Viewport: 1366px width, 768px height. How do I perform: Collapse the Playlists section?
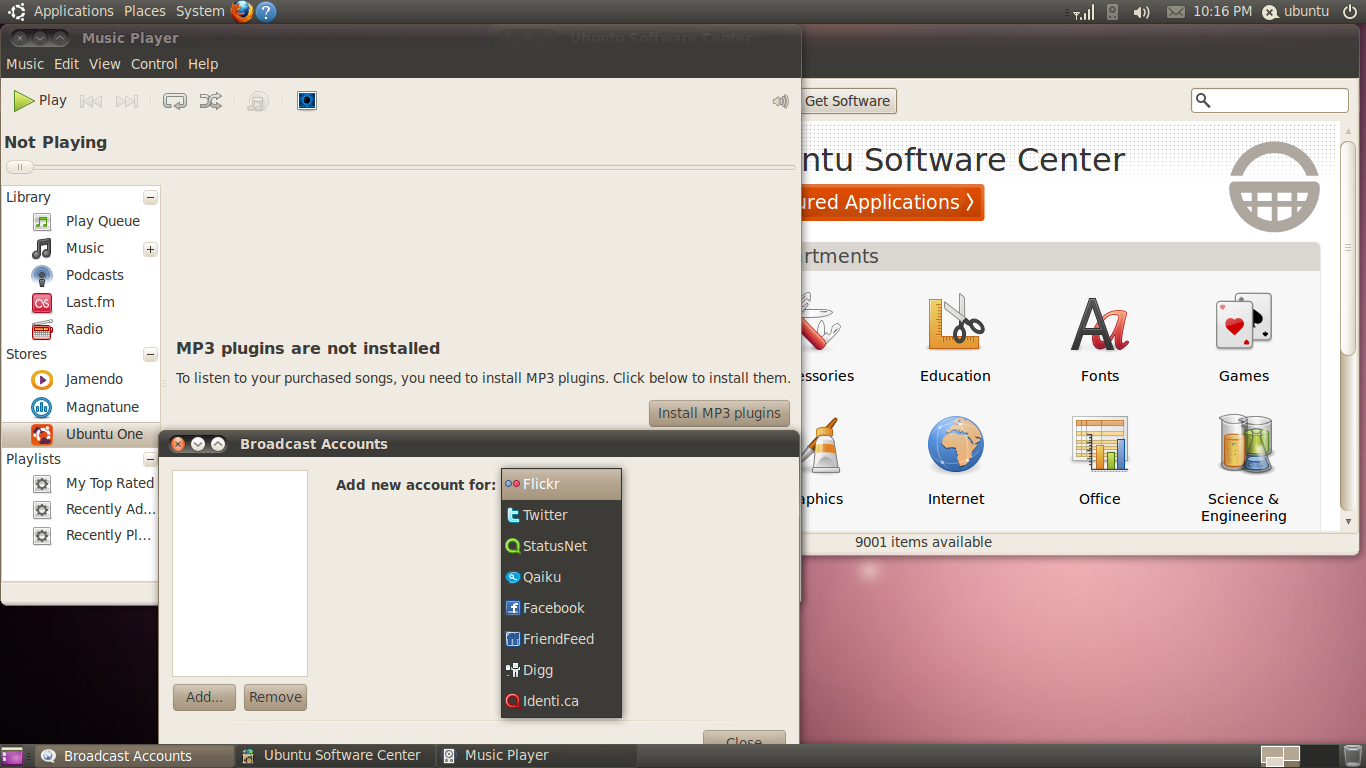click(x=150, y=460)
